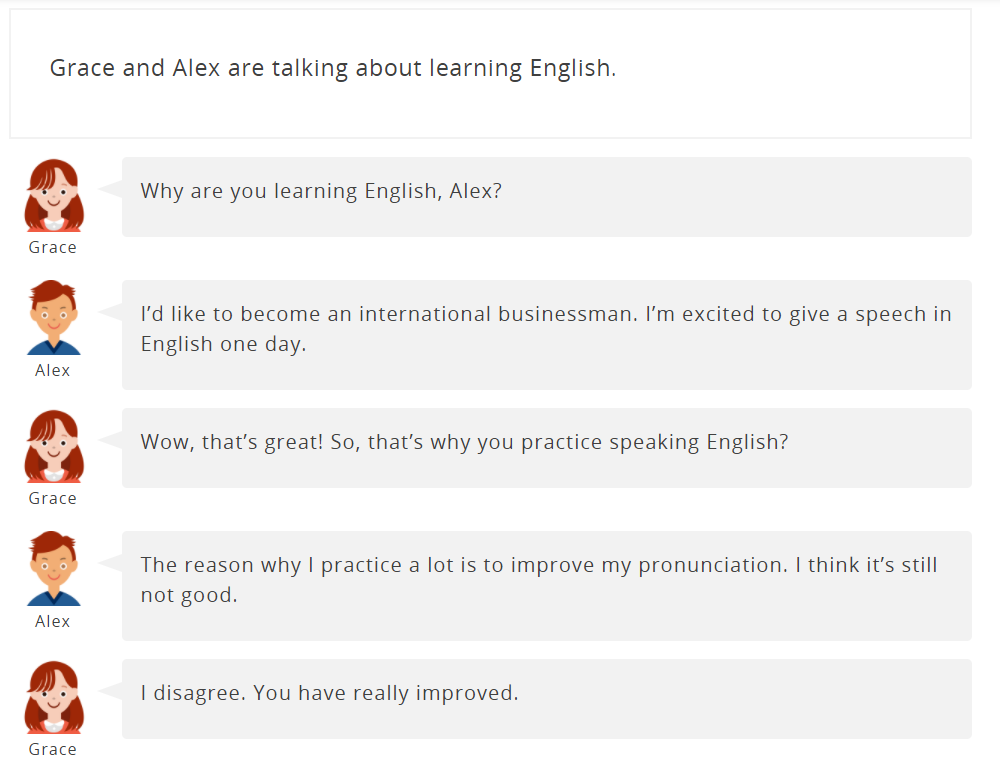Click Alex's avatar beside the businessman message
This screenshot has width=1000, height=766.
click(x=54, y=318)
